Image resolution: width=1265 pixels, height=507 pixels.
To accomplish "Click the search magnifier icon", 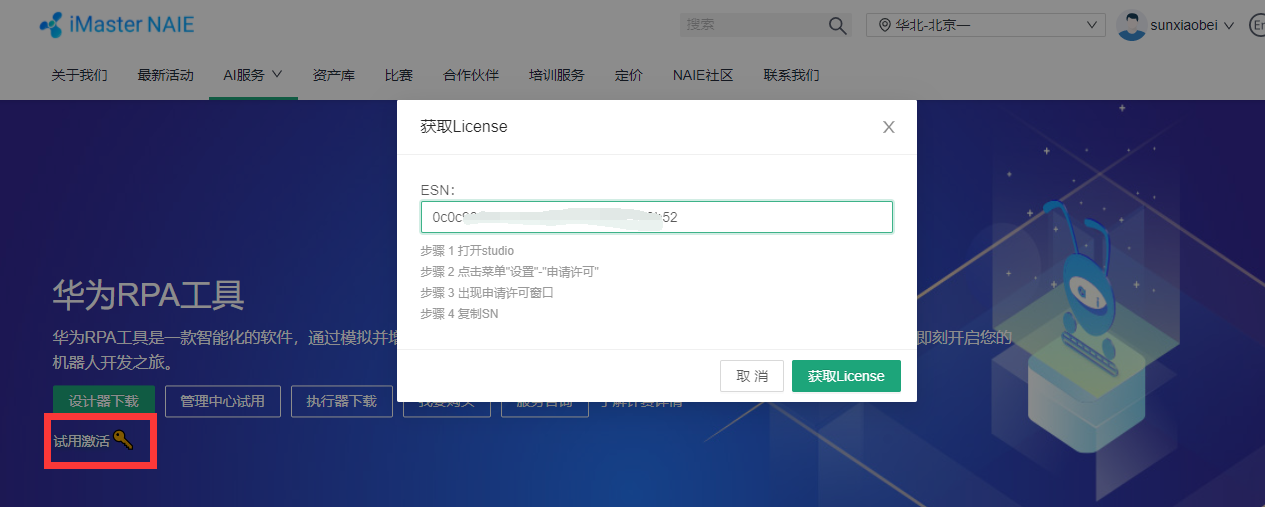I will click(x=838, y=25).
